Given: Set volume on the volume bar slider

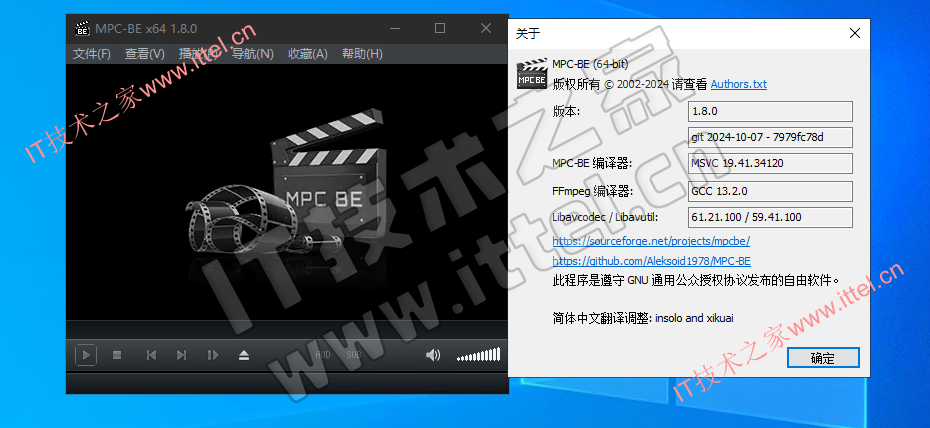Looking at the screenshot, I should pos(479,355).
